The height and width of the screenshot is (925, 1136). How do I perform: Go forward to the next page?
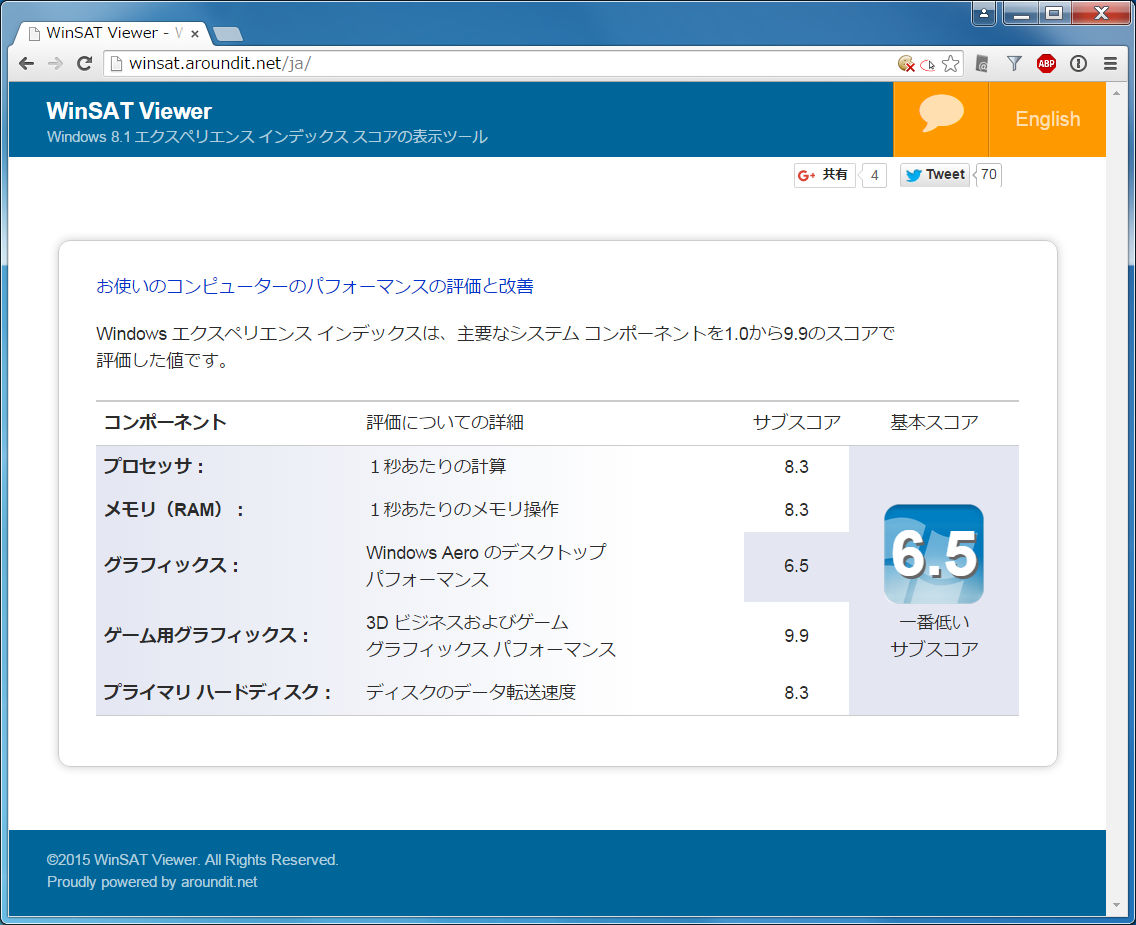click(56, 64)
